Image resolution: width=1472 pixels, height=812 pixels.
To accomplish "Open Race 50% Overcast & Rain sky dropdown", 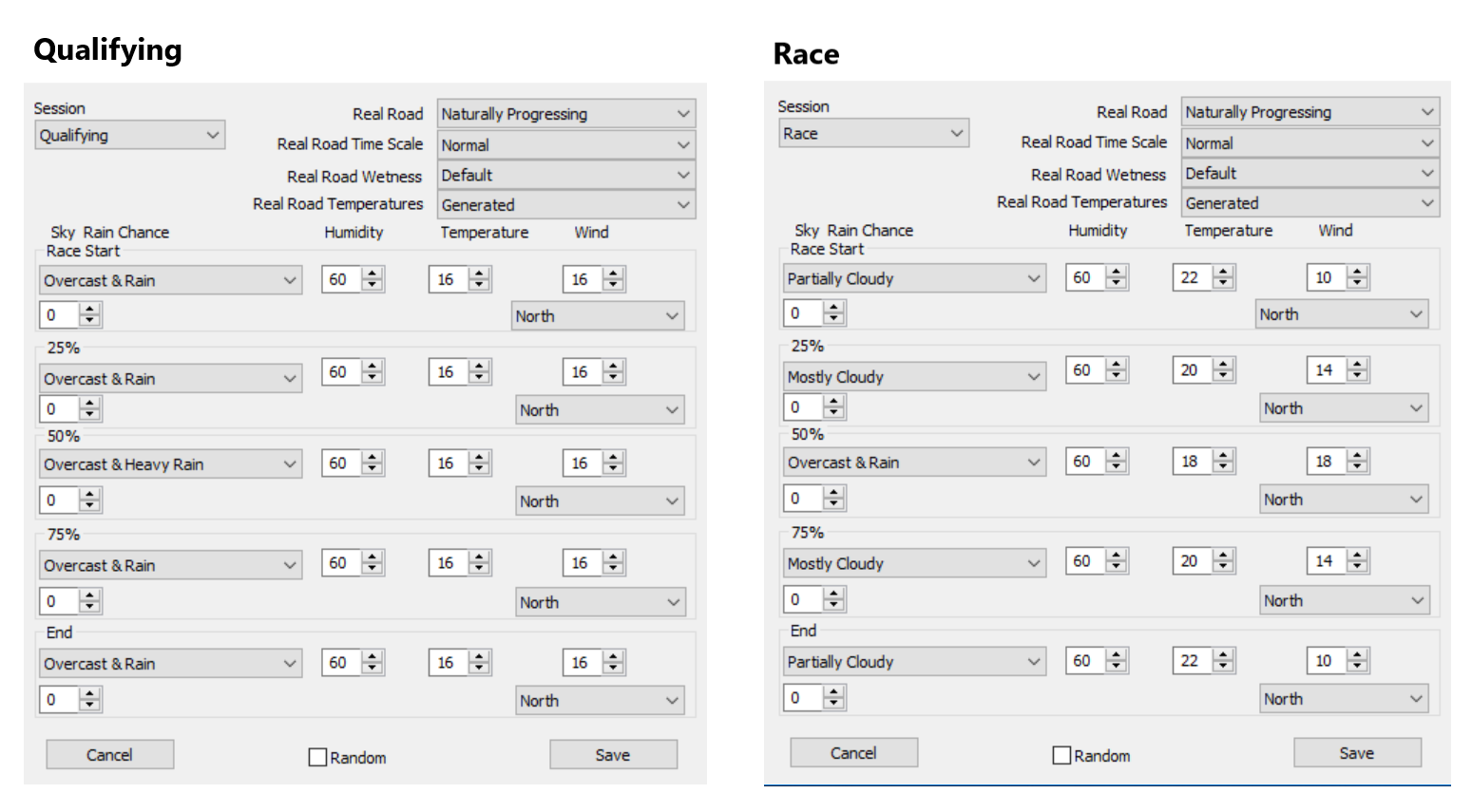I will click(915, 462).
